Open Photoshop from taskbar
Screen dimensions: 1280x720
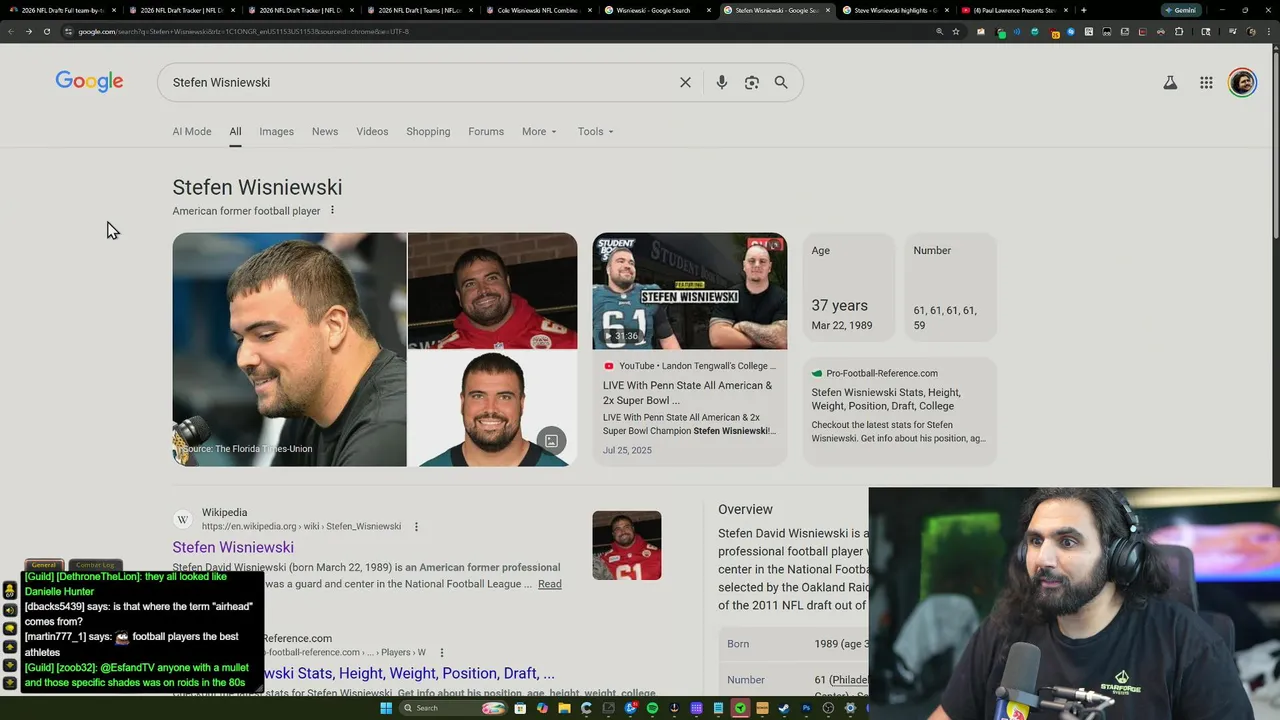pyautogui.click(x=806, y=708)
